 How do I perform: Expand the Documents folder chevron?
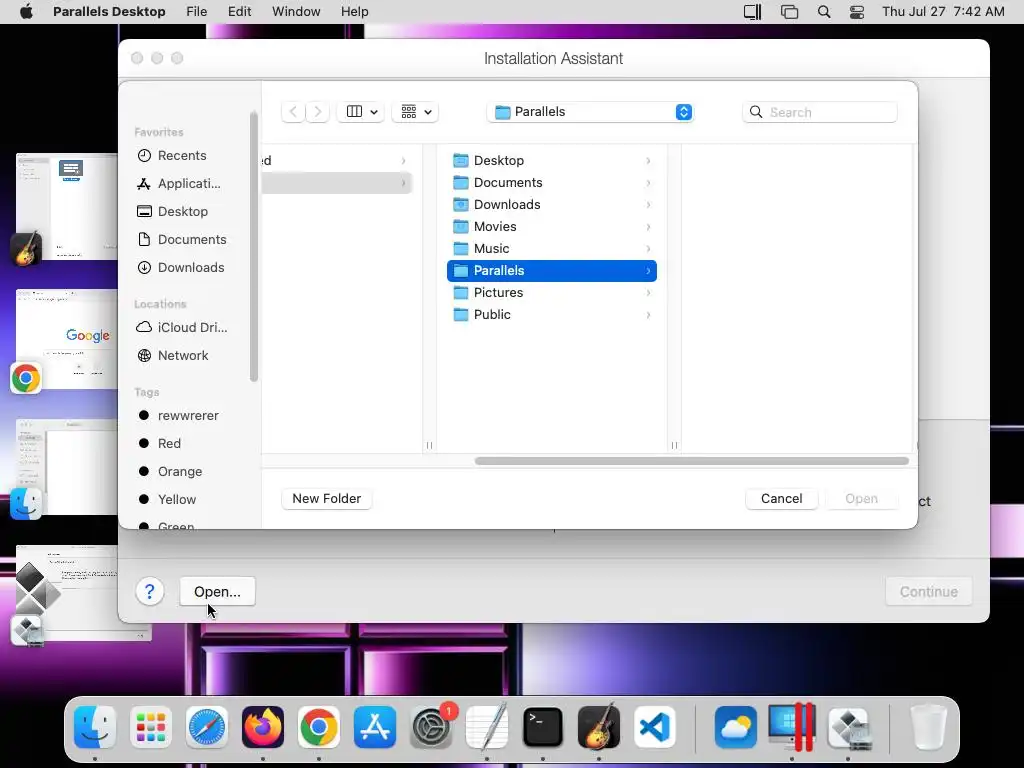pyautogui.click(x=648, y=183)
